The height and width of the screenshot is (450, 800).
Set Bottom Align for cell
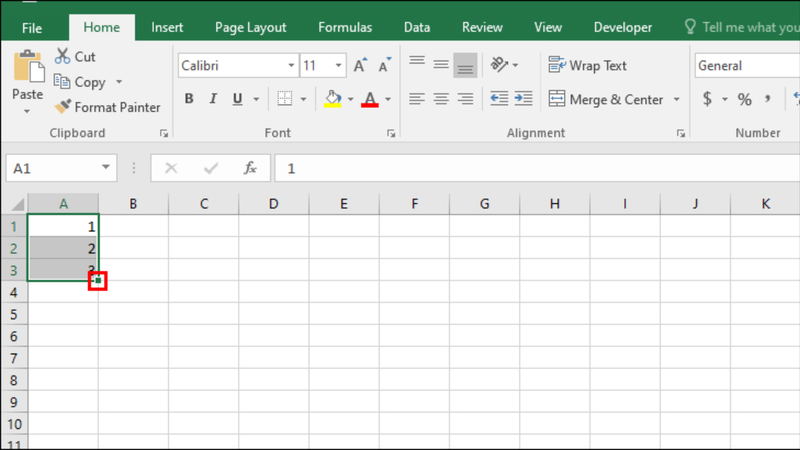click(465, 65)
